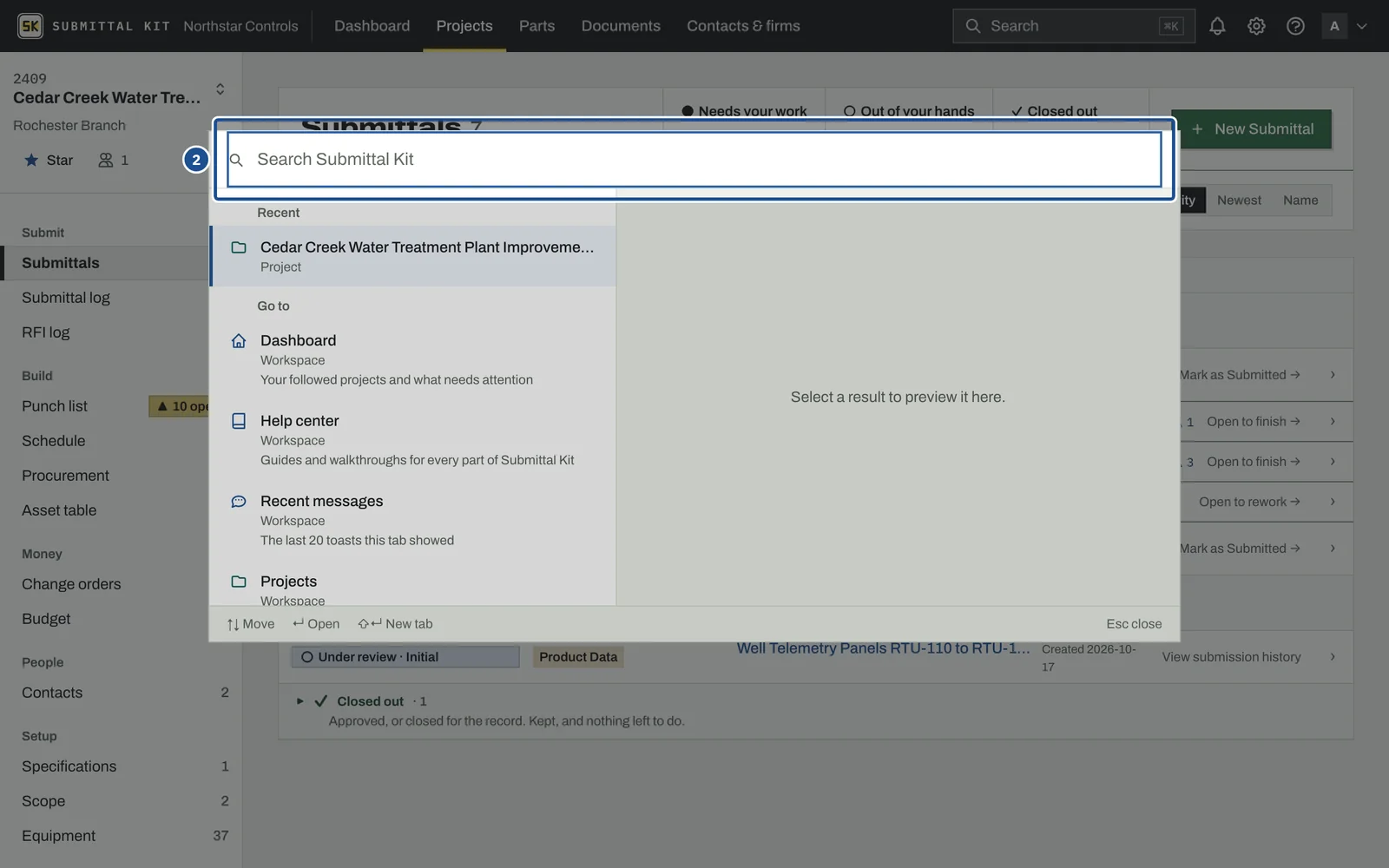Click the Submittal Kit logo icon
This screenshot has width=1389, height=868.
coord(30,26)
